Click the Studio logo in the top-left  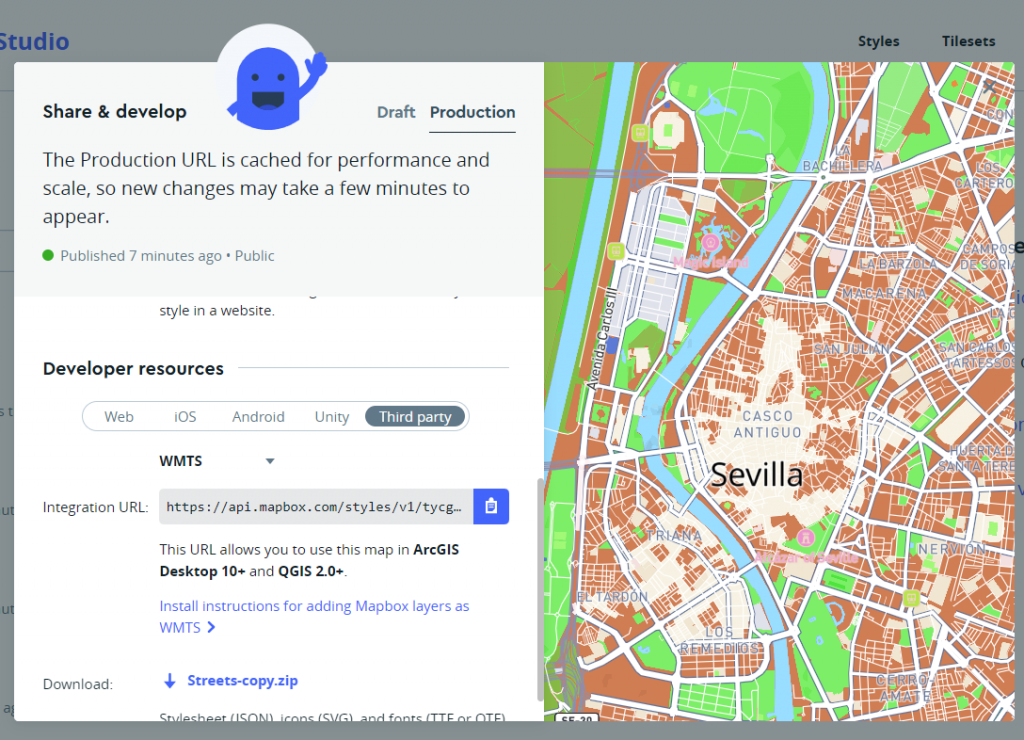coord(34,41)
